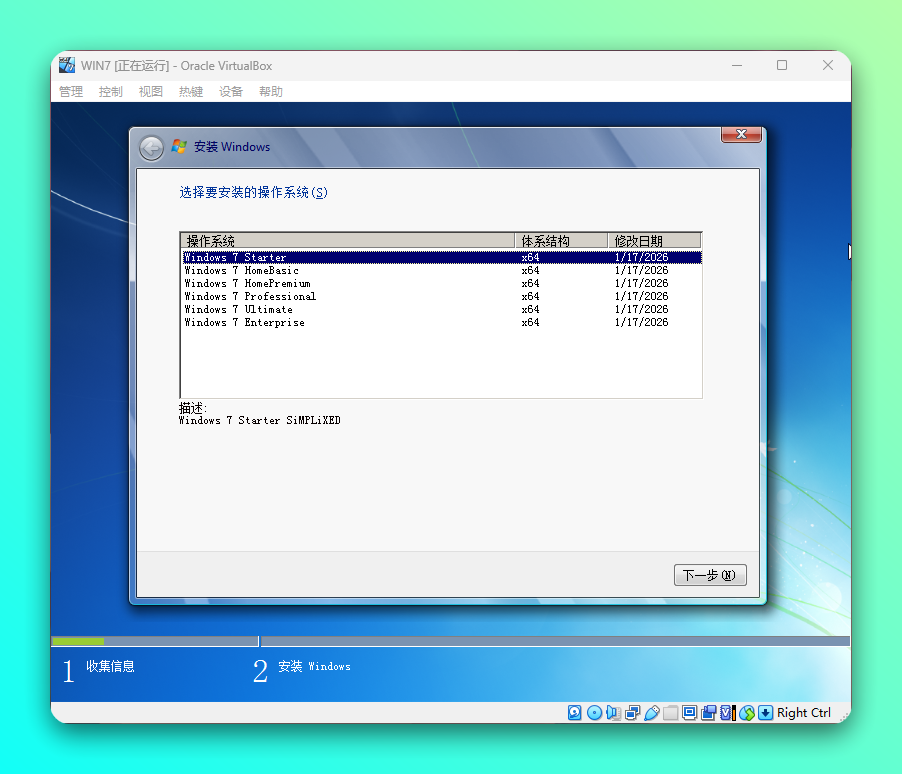Open the 管理 (Machine) menu

tap(70, 91)
